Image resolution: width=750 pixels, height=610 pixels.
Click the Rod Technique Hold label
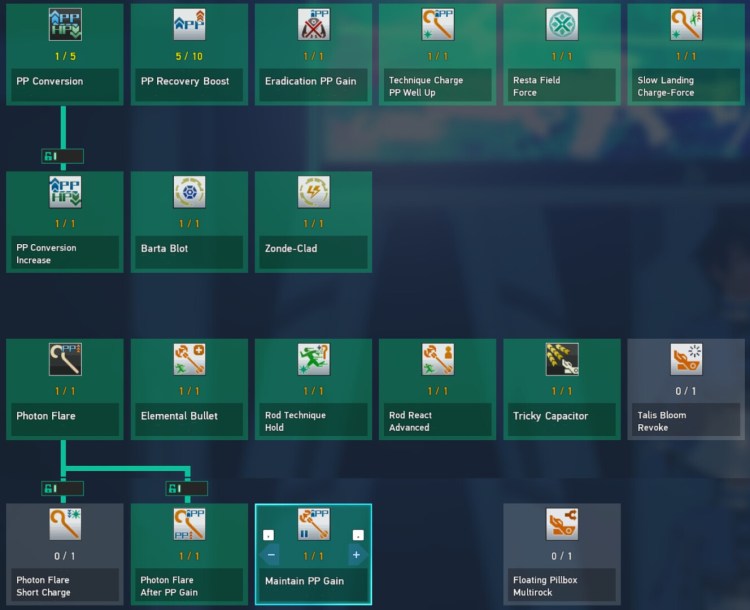(x=313, y=421)
